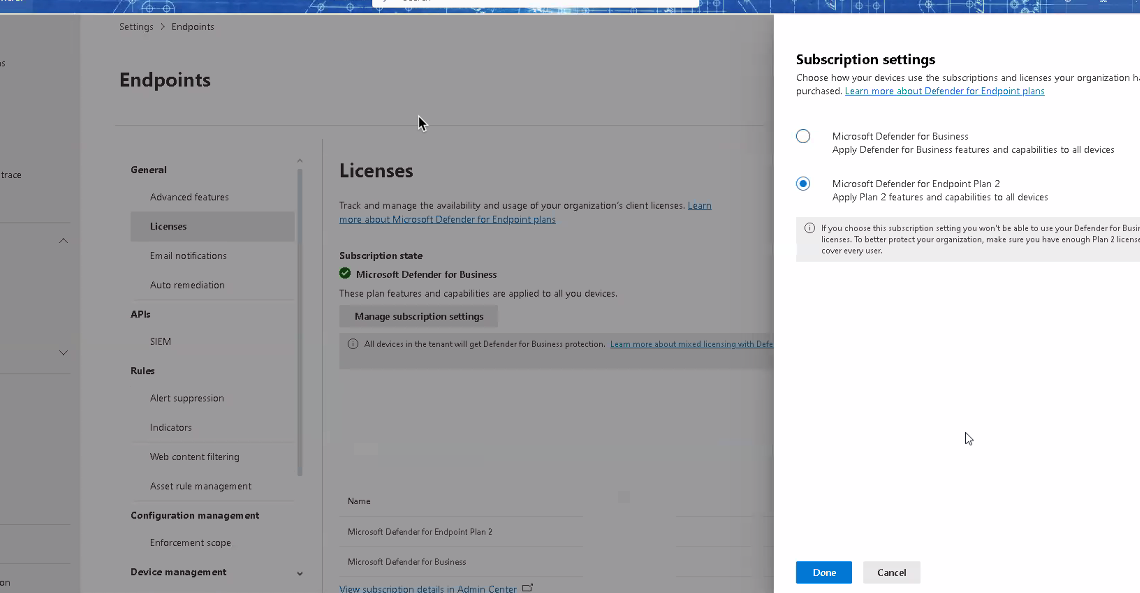
Task: Collapse the left navigation section with up chevron
Action: [63, 241]
